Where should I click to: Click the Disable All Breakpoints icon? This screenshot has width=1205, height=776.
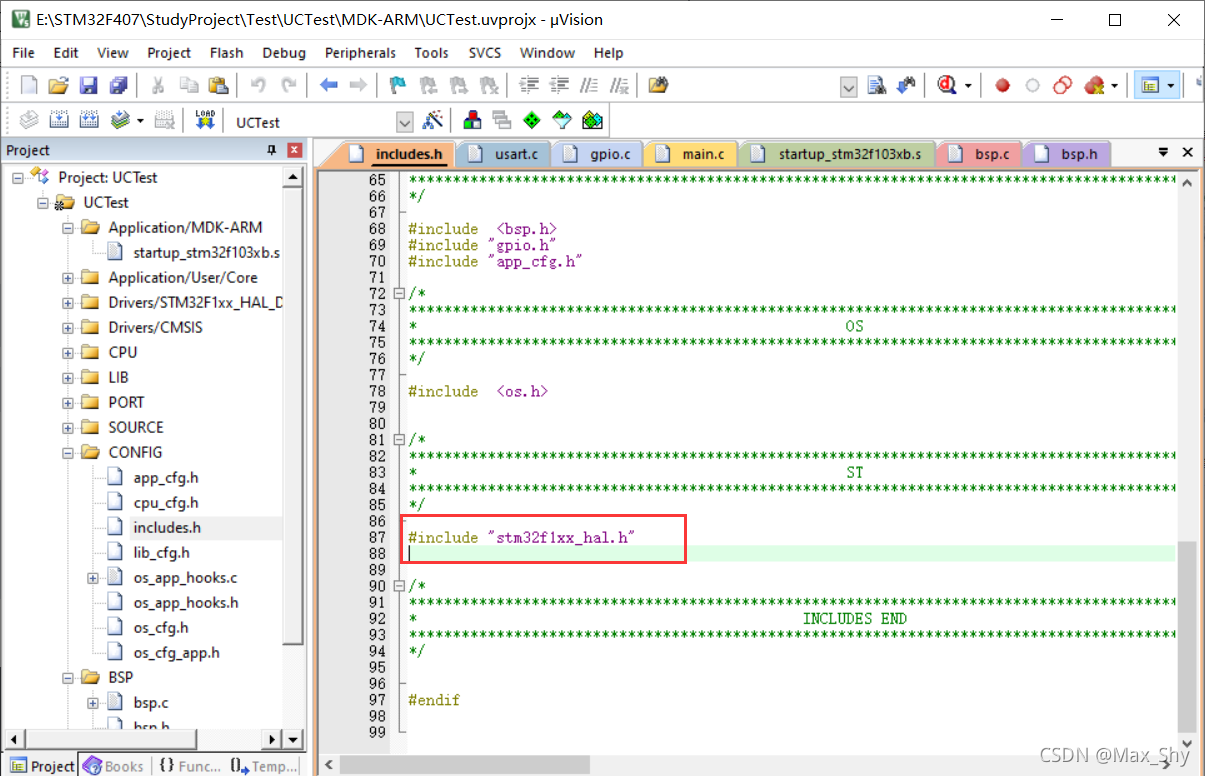[x=1063, y=86]
